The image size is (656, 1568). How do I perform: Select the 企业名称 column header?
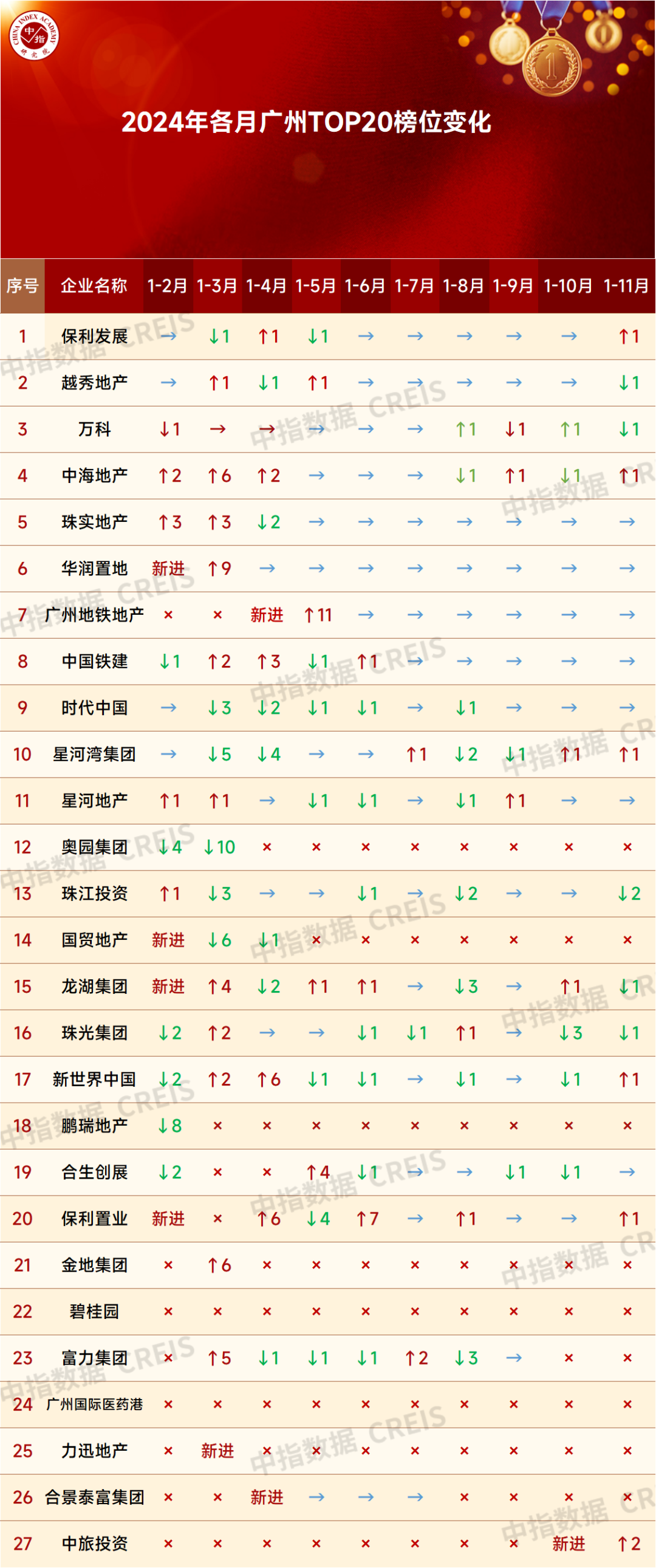click(x=94, y=286)
